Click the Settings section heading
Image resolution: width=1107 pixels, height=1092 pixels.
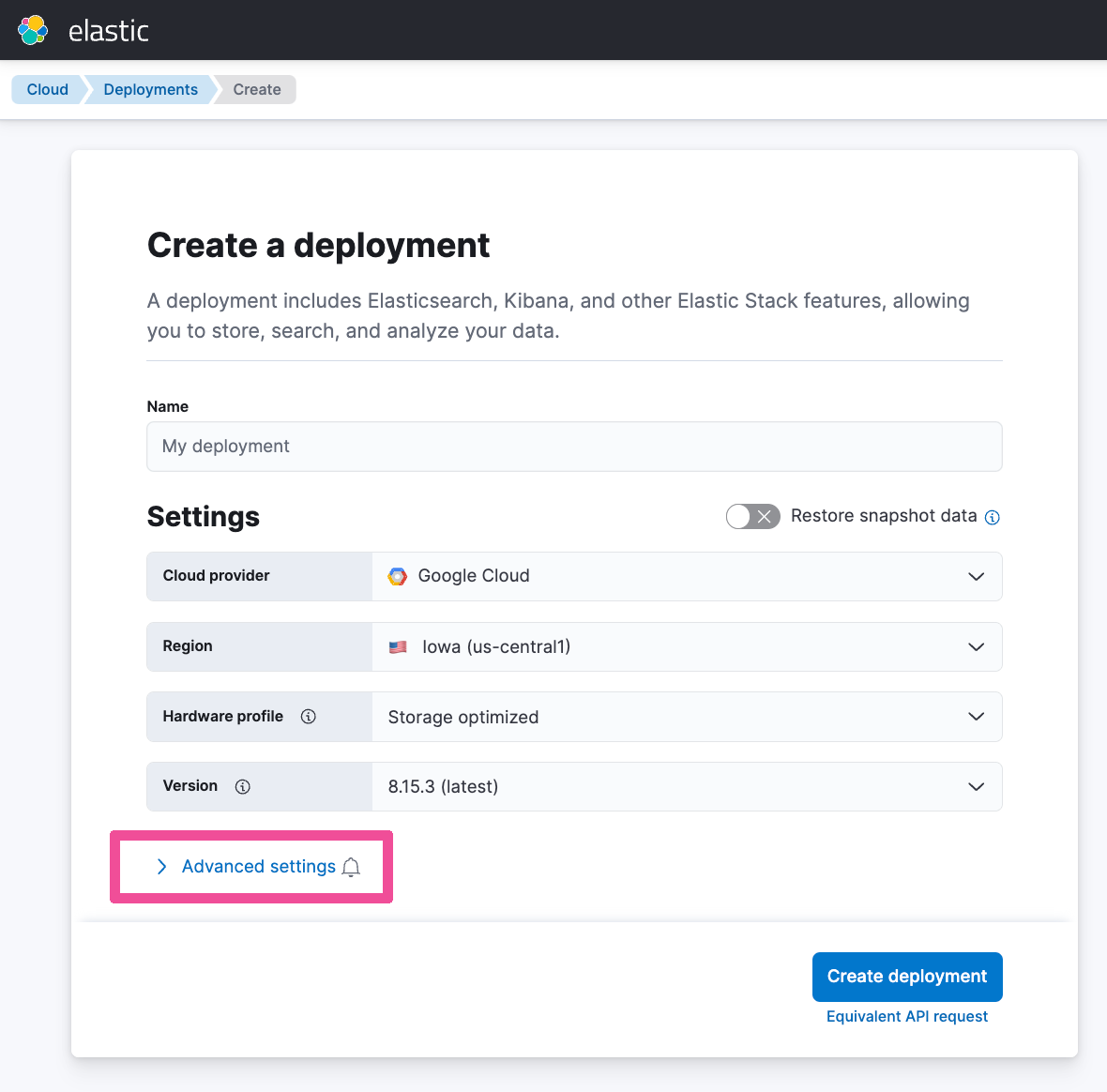pos(204,517)
